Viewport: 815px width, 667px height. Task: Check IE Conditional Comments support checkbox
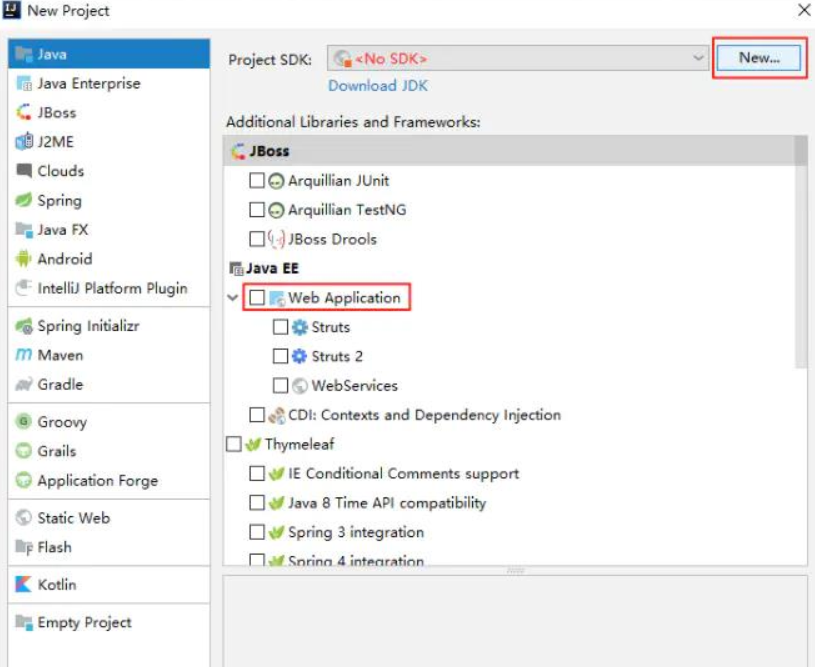point(257,473)
